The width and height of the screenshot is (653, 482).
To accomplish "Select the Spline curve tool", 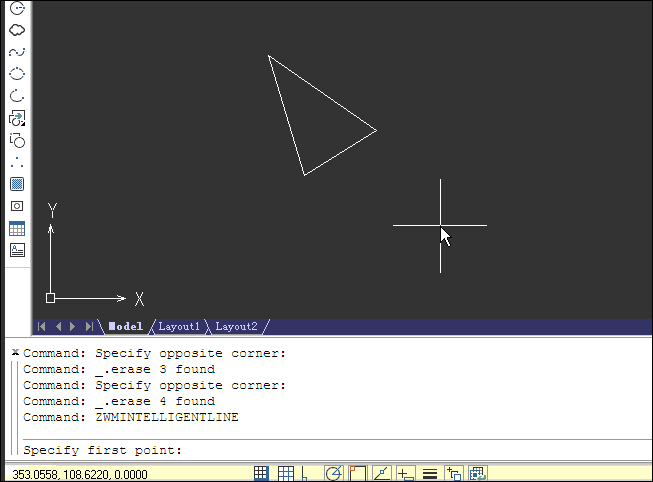I will click(17, 52).
